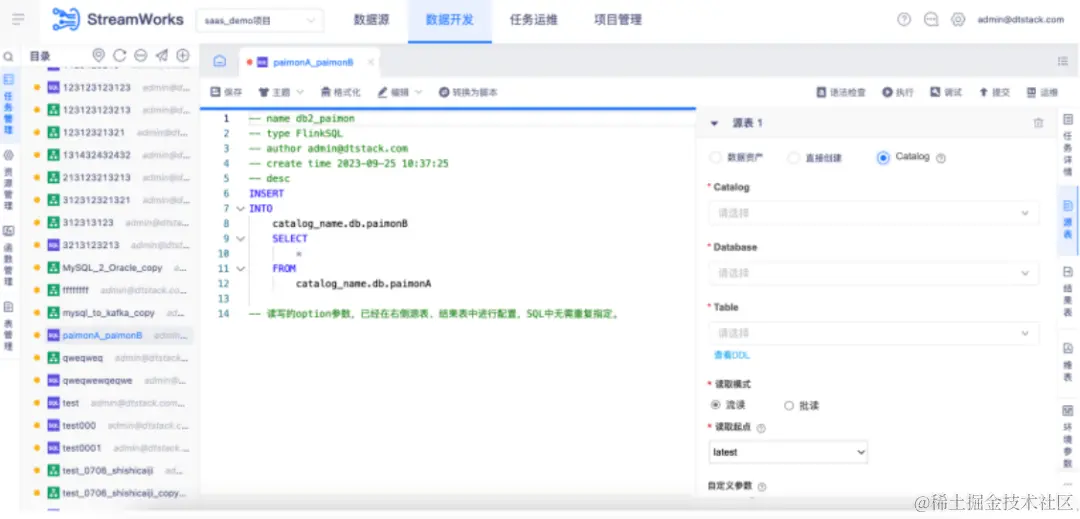Open 任务详情 side panel tab

[1068, 145]
